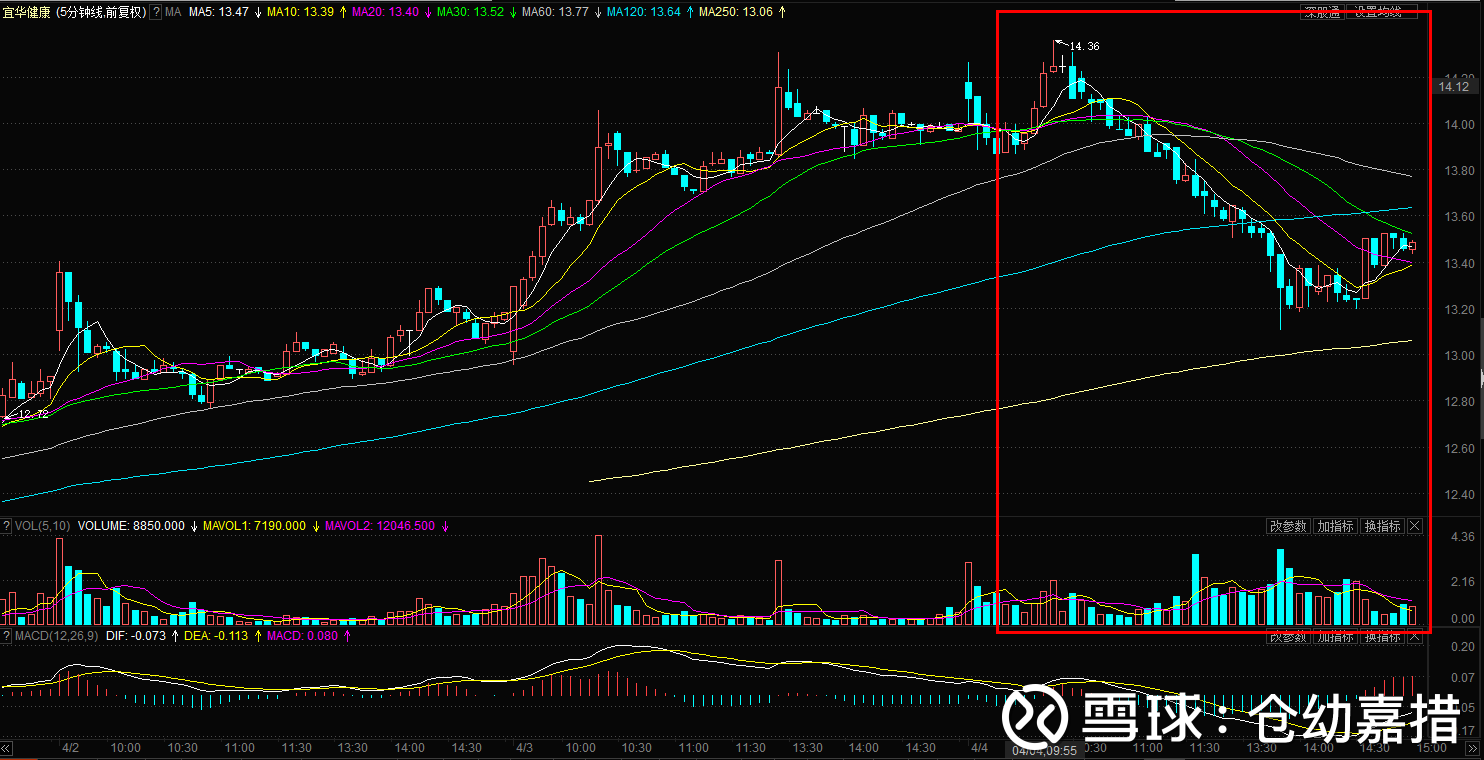Viewport: 1484px width, 760px height.
Task: Open 改参数 for the volume panel
Action: 1288,526
